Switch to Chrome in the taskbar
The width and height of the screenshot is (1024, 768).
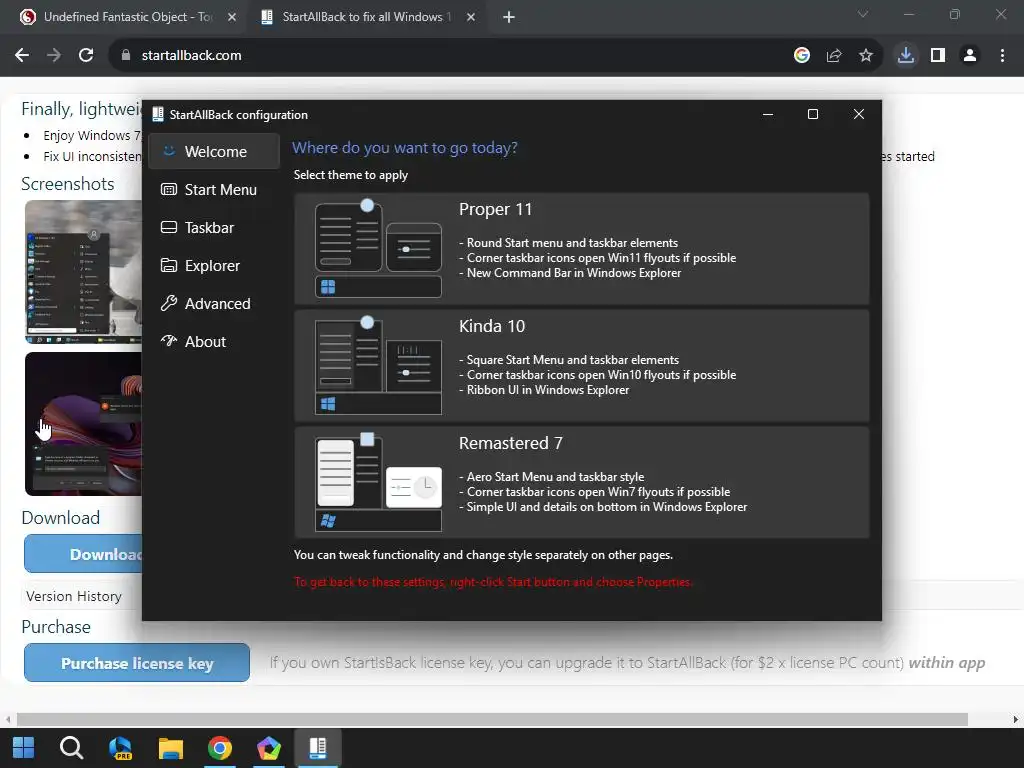pos(220,748)
